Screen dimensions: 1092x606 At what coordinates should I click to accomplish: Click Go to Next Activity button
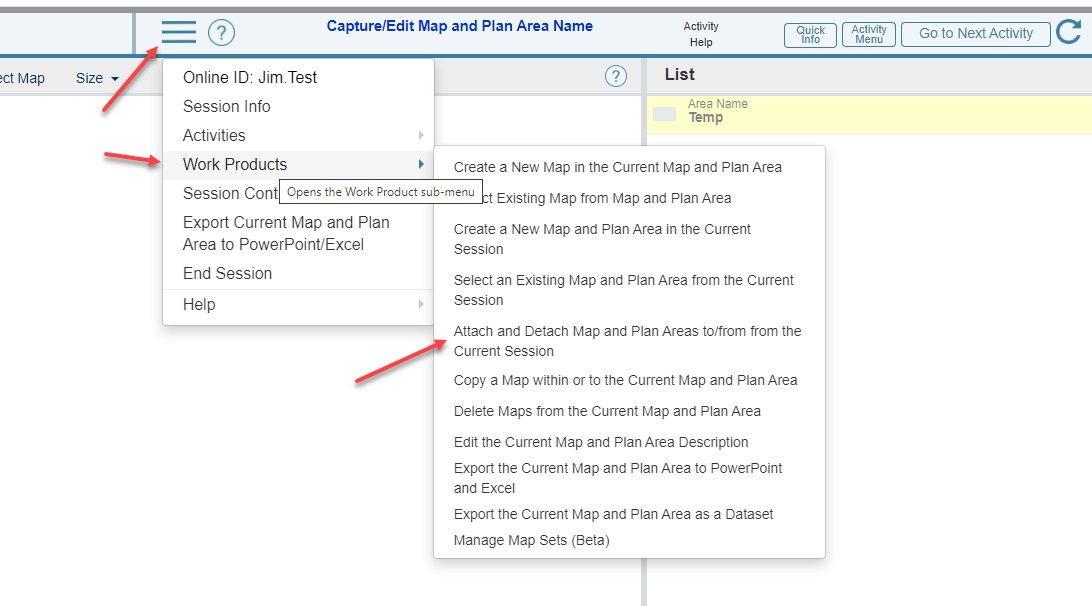tap(976, 34)
